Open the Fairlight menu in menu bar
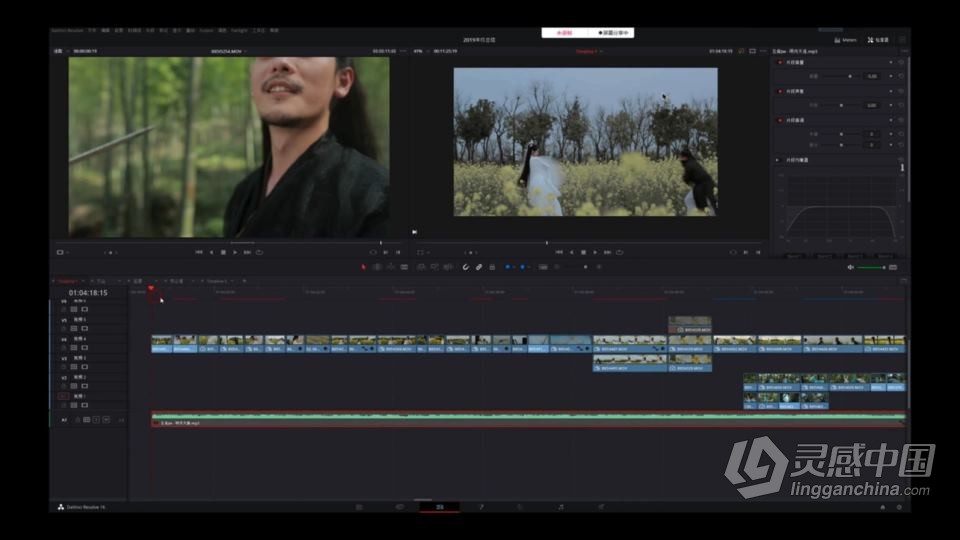Image resolution: width=960 pixels, height=540 pixels. coord(239,31)
